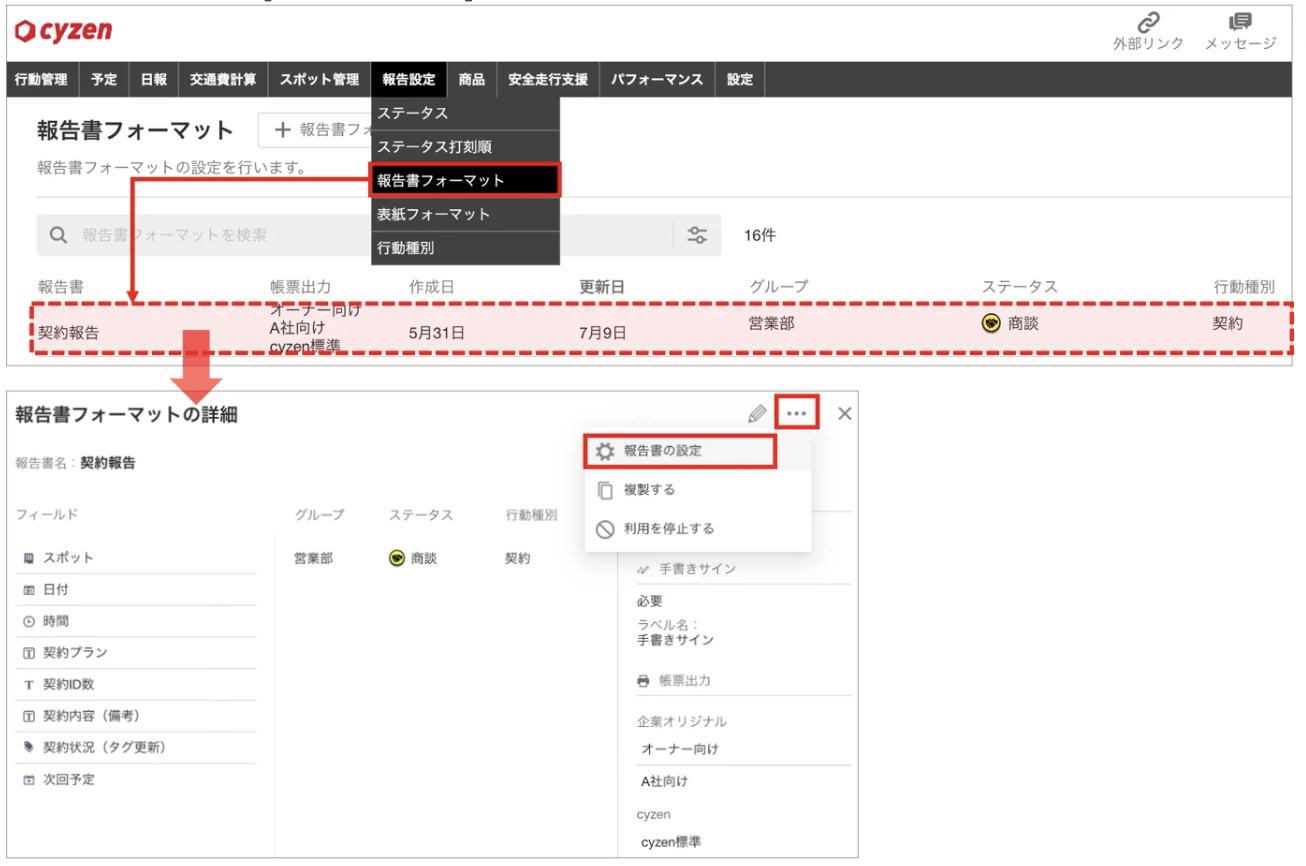
Task: Open the three-dot more options menu
Action: point(796,413)
